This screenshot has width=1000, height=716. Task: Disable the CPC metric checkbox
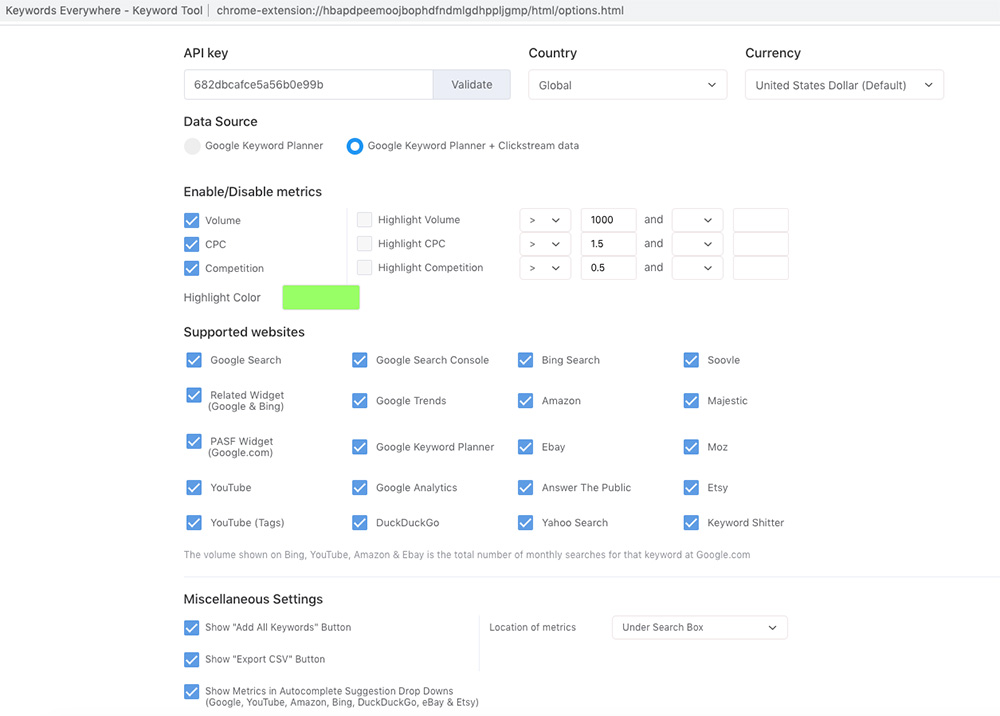pos(192,244)
